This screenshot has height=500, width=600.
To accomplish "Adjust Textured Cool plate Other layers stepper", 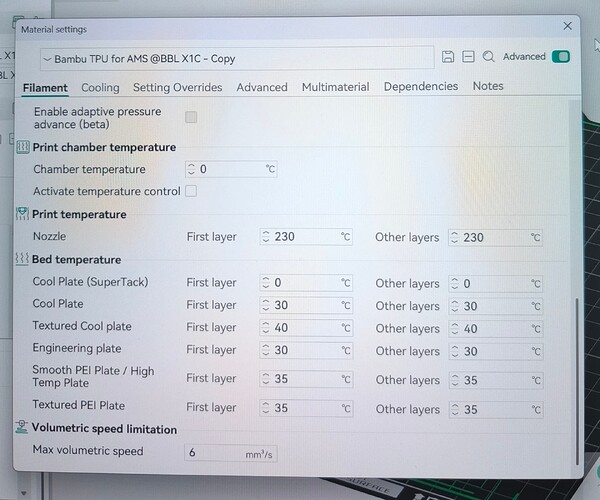I will click(454, 329).
